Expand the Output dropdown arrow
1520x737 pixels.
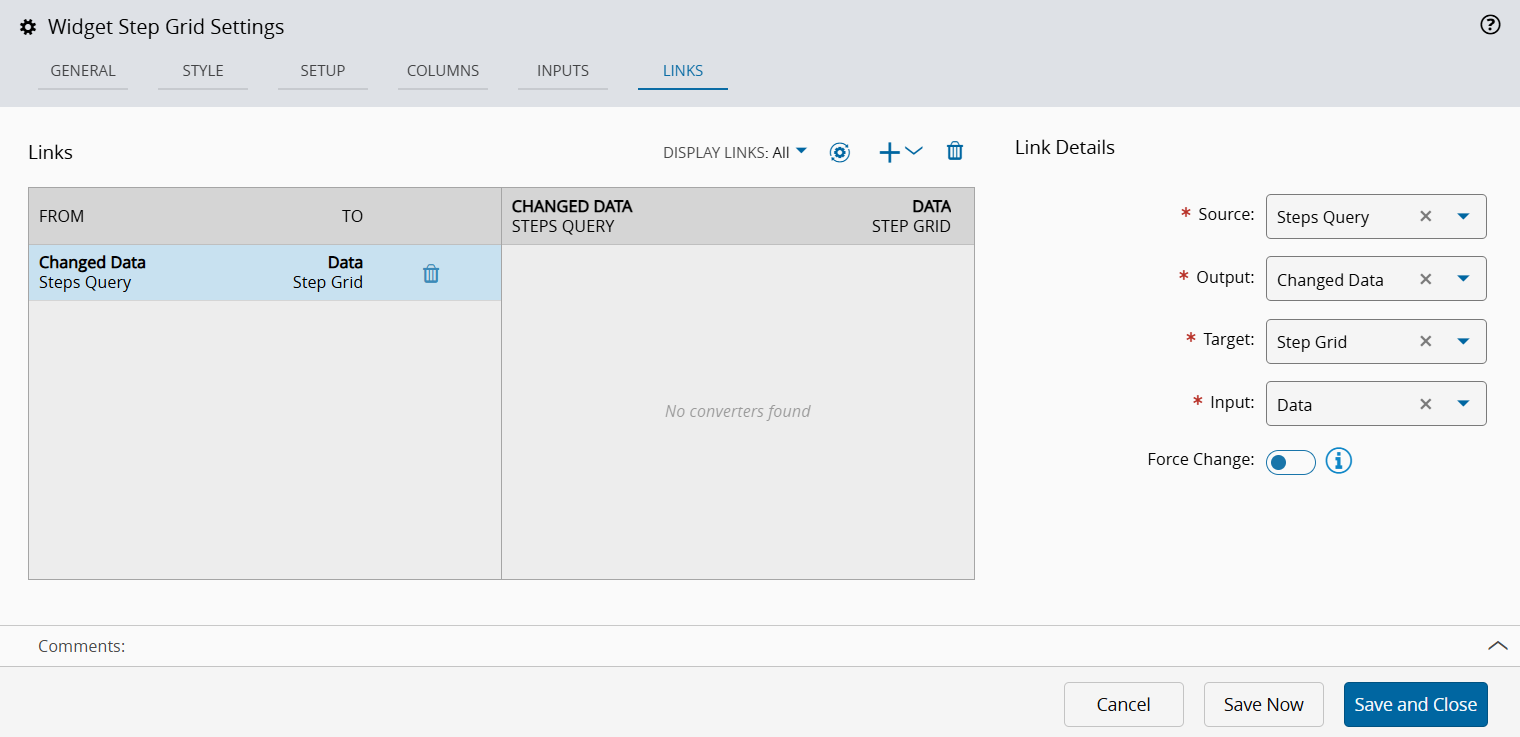pos(1463,279)
